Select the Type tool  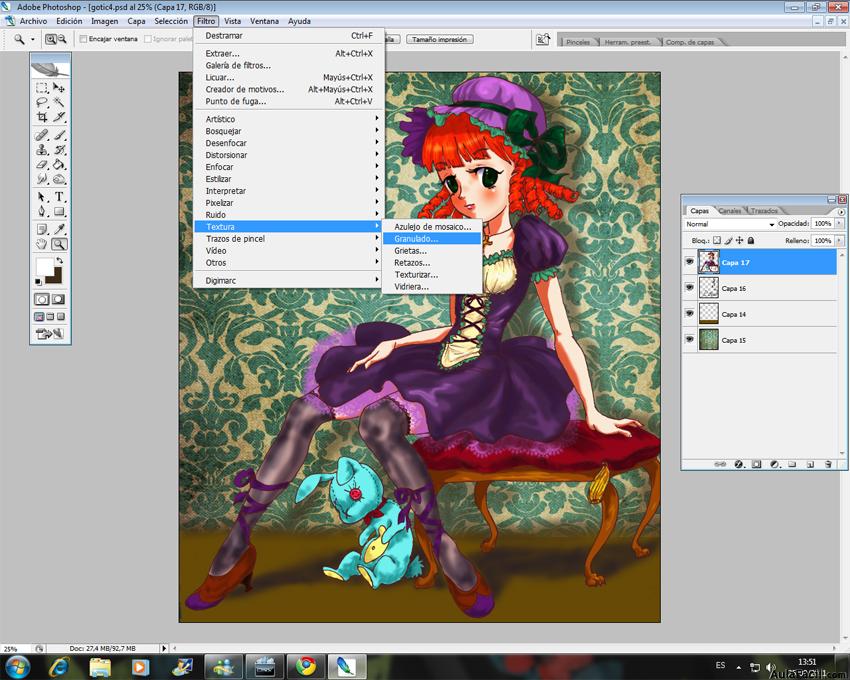pyautogui.click(x=59, y=196)
